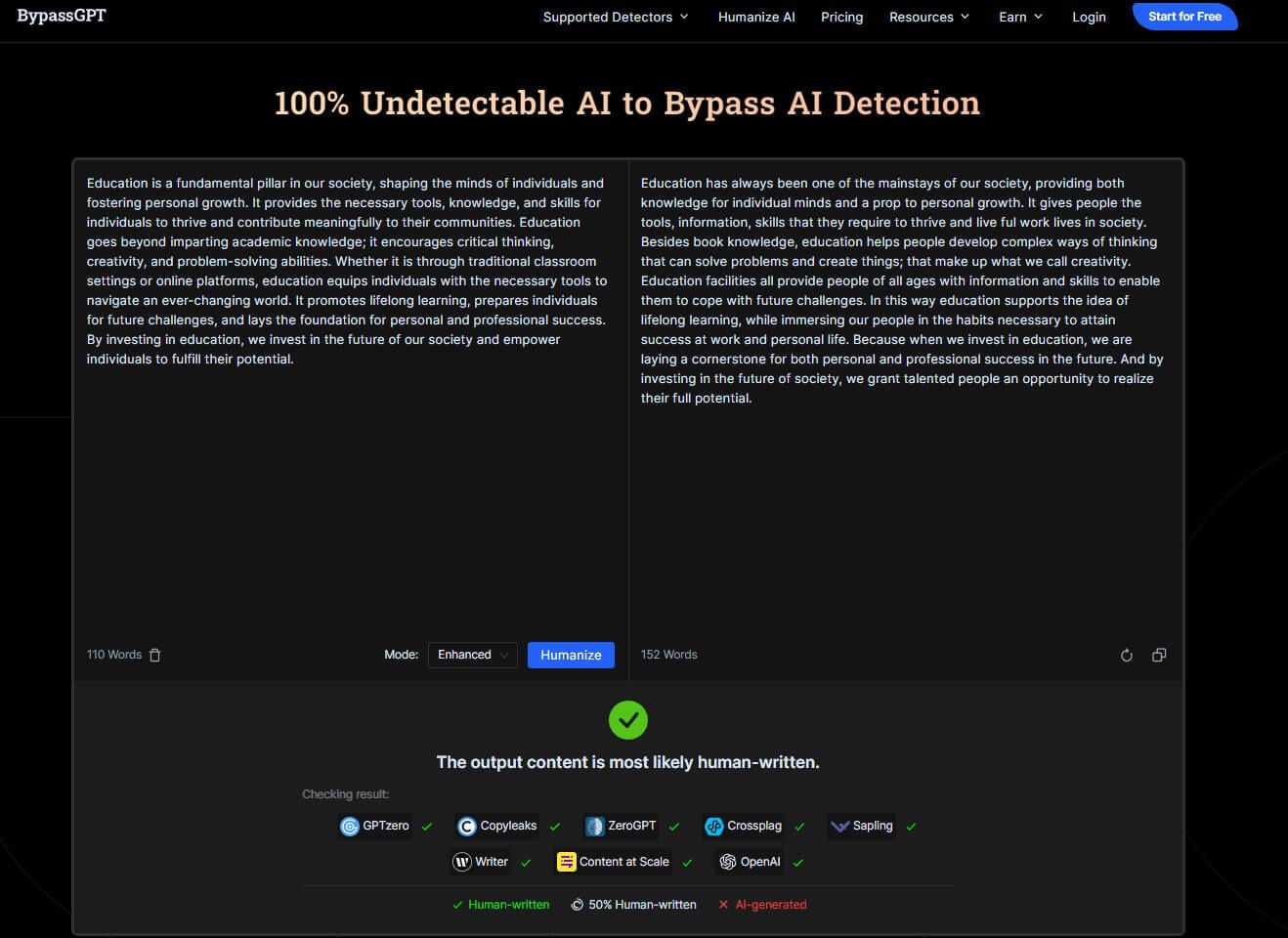Open the Humanize AI page
1288x938 pixels.
click(x=756, y=17)
